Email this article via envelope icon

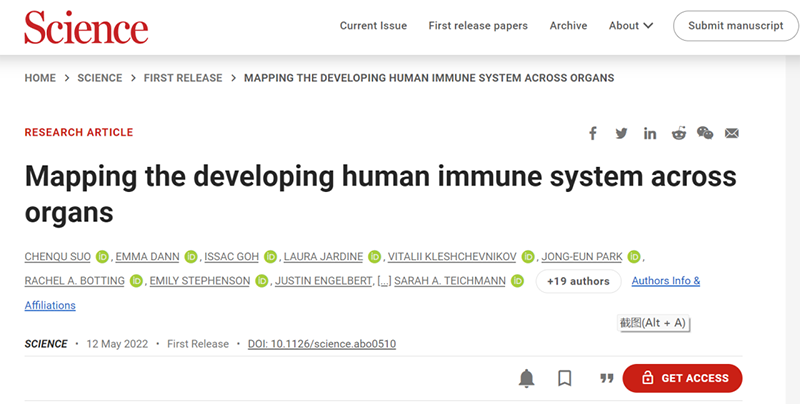[732, 134]
